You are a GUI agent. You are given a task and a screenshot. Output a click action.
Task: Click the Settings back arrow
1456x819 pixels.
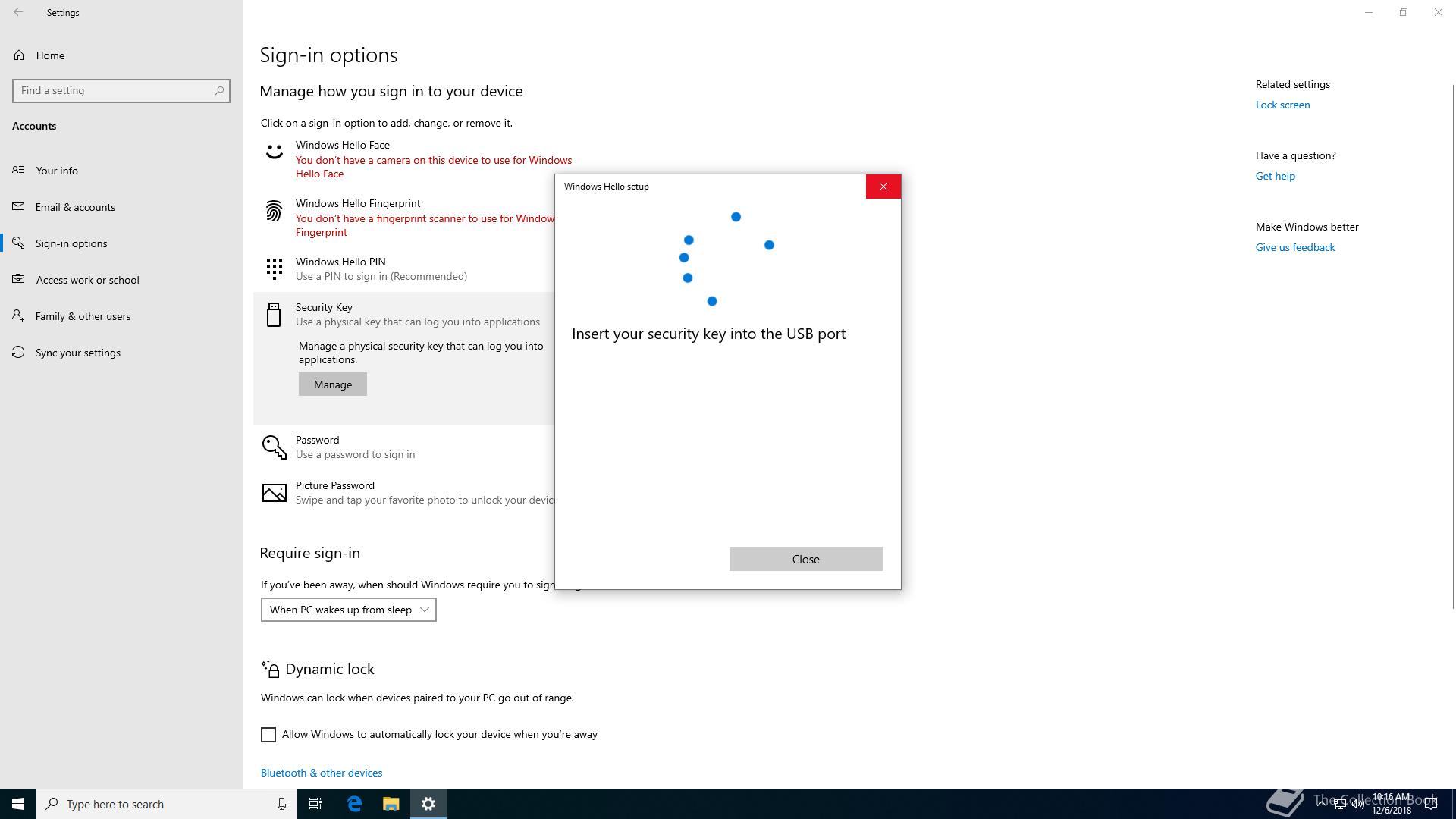[x=18, y=12]
